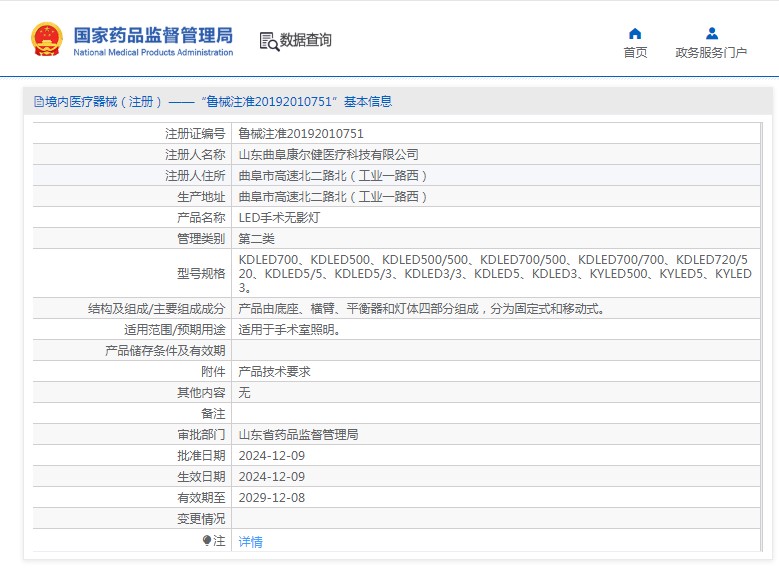Click the 首页 home icon
Viewport: 779px width, 578px height.
pyautogui.click(x=635, y=33)
